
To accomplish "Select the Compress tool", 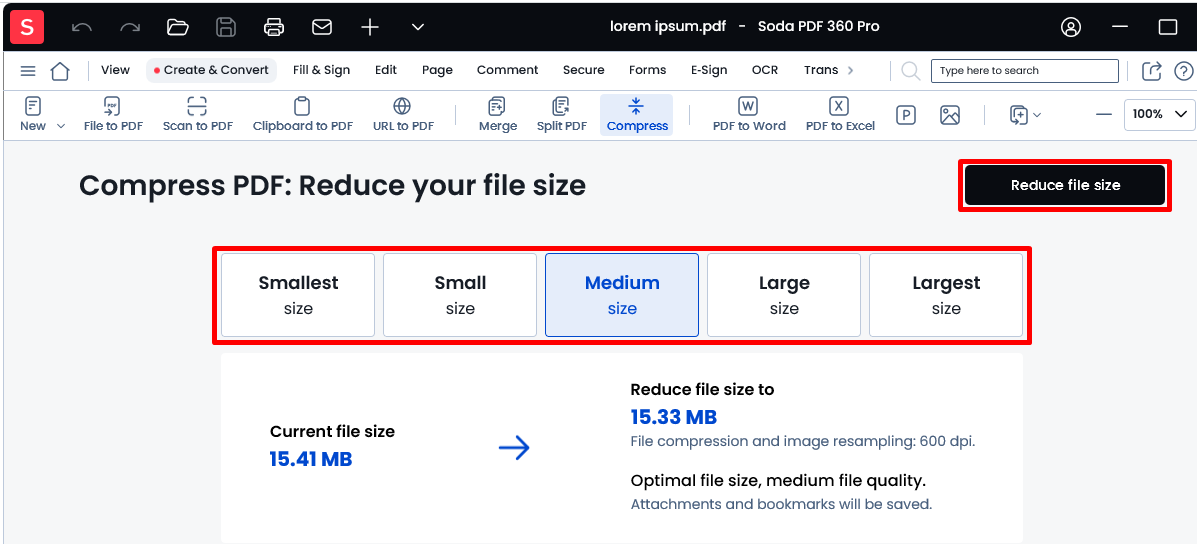I will tap(637, 114).
